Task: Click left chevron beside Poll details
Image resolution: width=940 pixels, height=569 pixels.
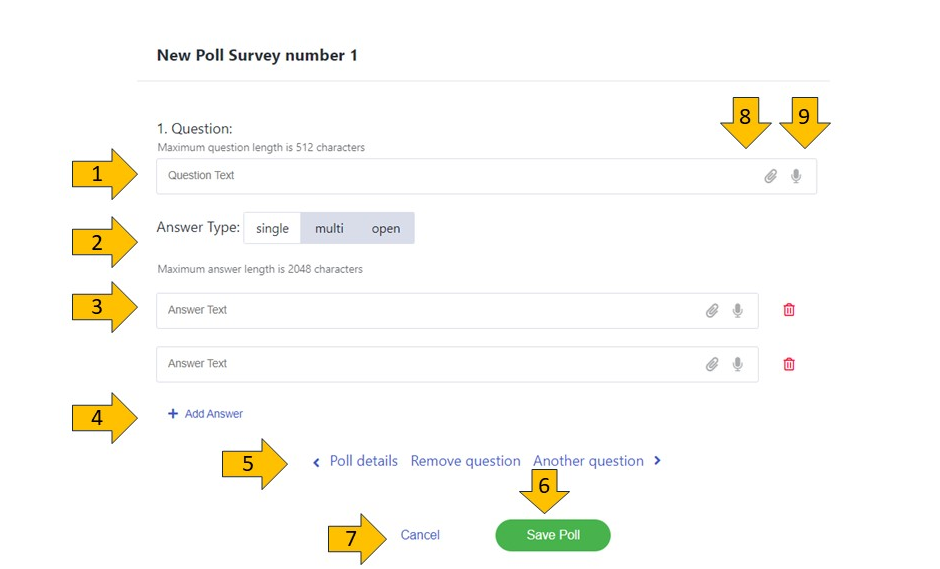Action: pyautogui.click(x=316, y=462)
